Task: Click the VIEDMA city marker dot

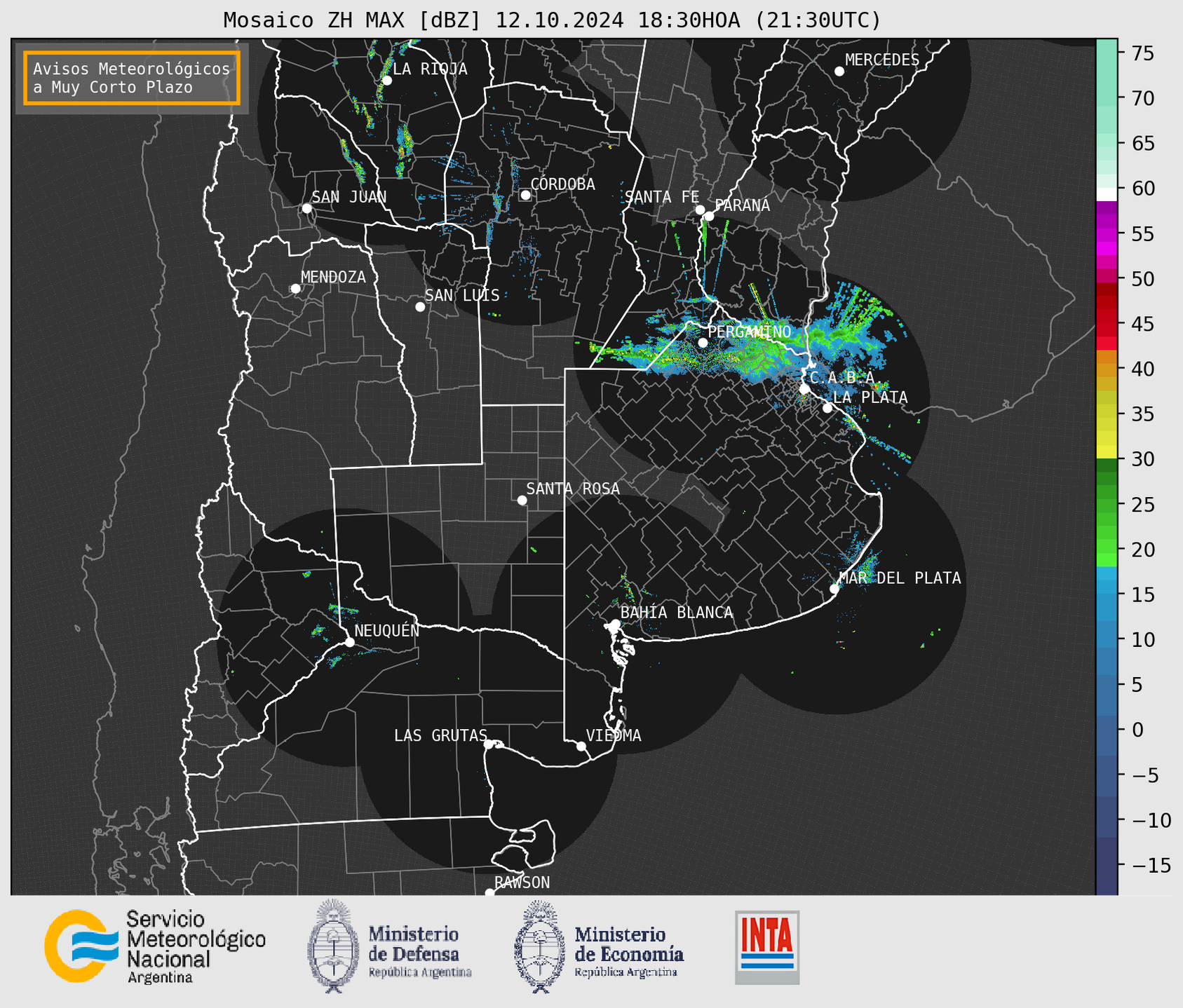Action: pyautogui.click(x=581, y=746)
